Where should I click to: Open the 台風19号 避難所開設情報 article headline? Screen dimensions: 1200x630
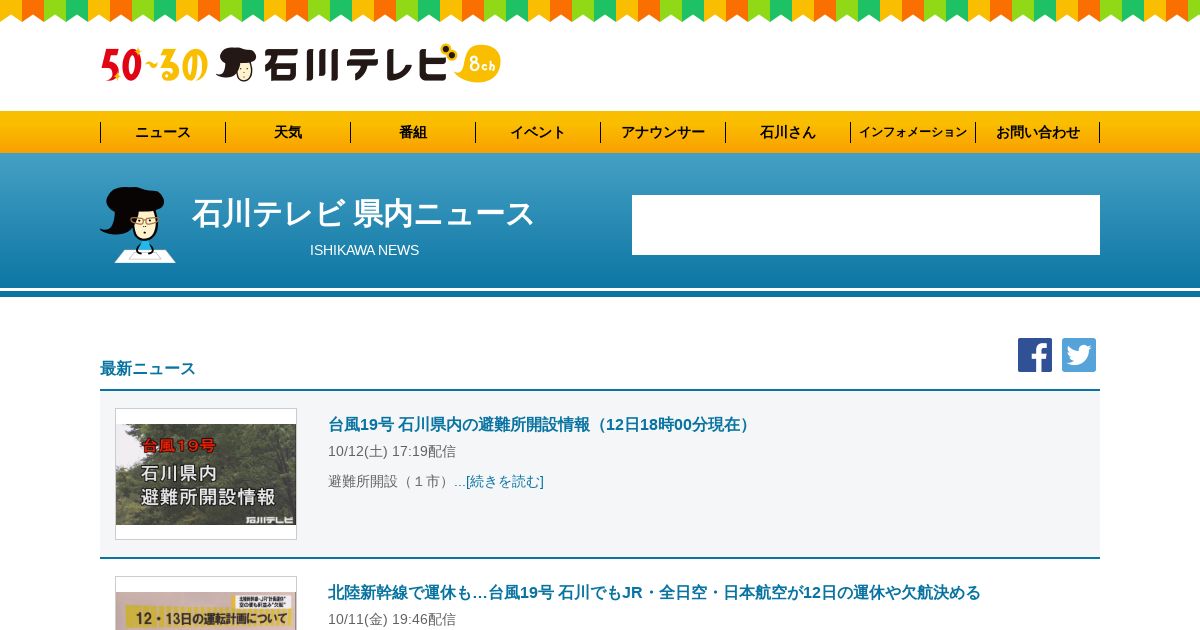[541, 424]
